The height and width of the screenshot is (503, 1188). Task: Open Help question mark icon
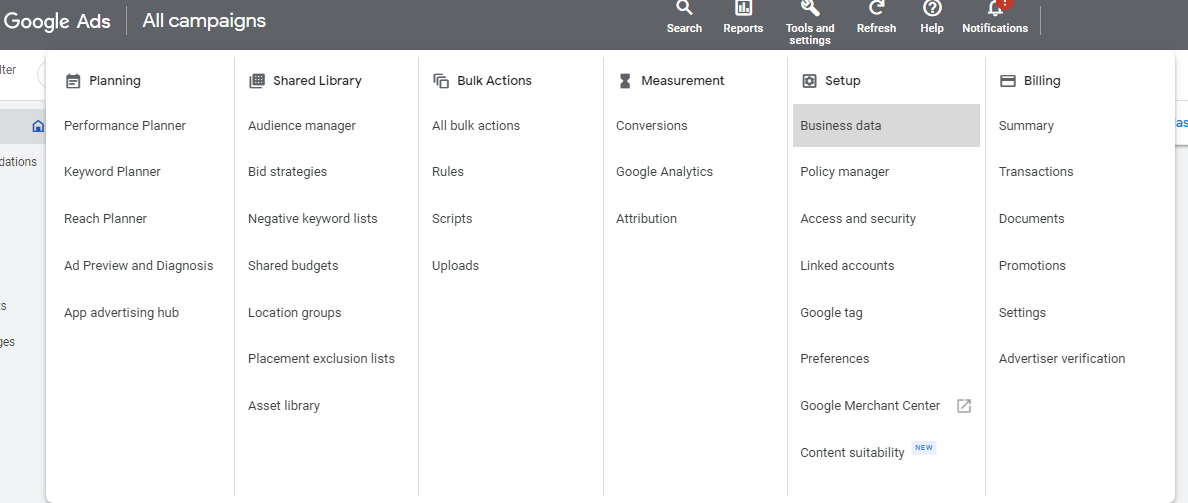[x=932, y=9]
